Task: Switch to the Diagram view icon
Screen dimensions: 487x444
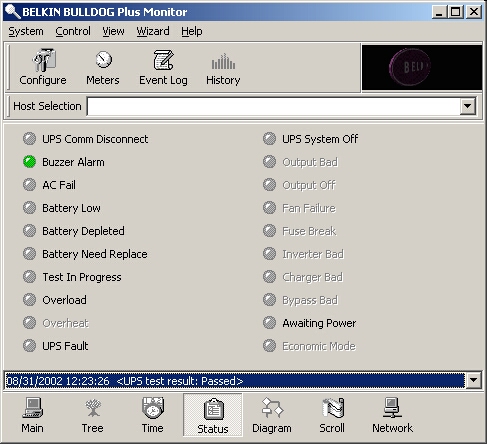Action: [x=272, y=415]
